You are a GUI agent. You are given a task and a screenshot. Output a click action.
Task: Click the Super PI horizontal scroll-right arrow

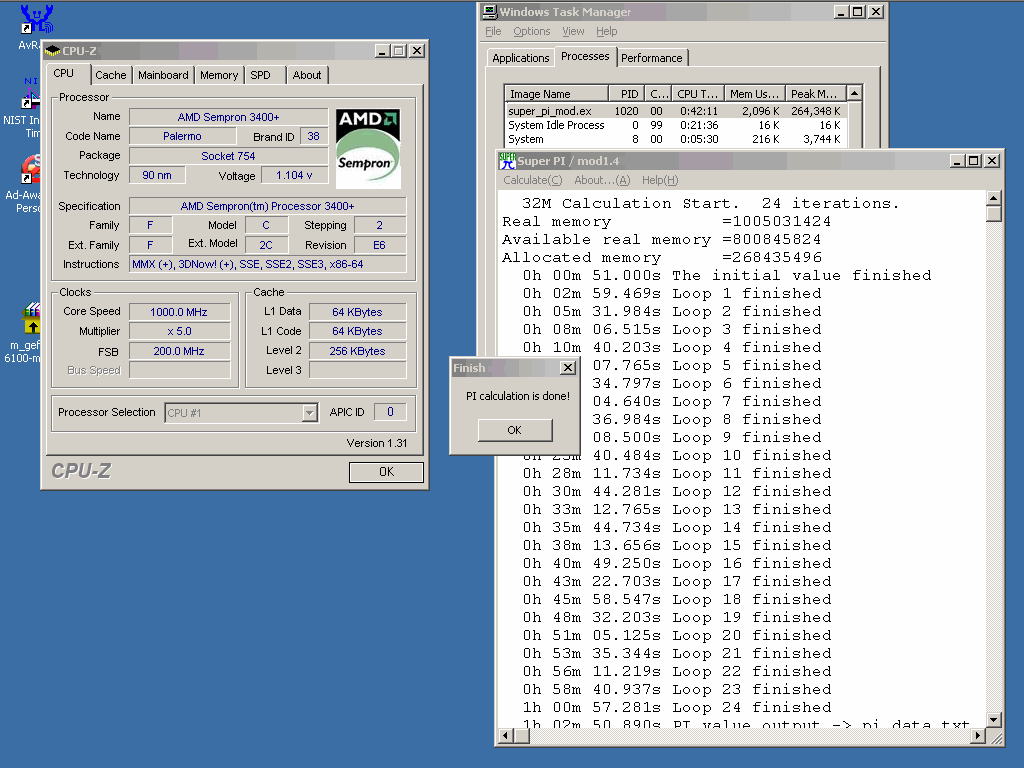978,736
